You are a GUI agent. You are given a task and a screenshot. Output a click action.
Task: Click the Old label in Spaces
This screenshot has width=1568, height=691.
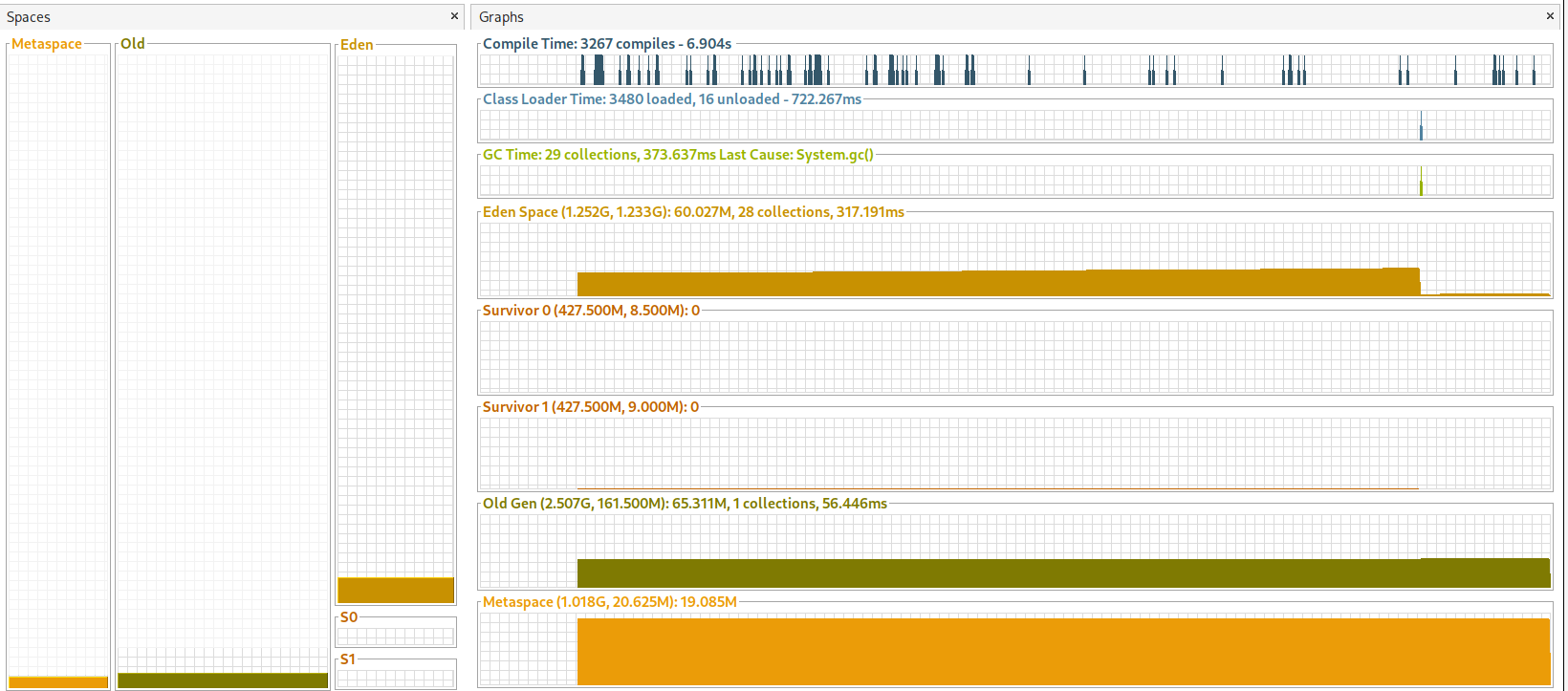pyautogui.click(x=133, y=44)
